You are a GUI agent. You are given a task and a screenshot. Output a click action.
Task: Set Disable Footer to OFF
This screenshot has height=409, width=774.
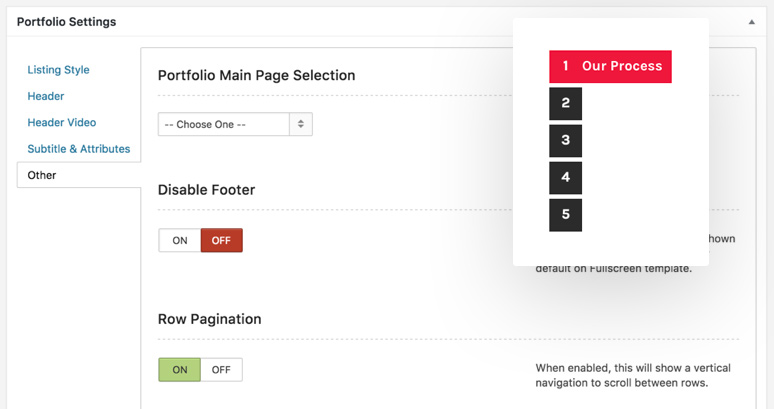(221, 240)
